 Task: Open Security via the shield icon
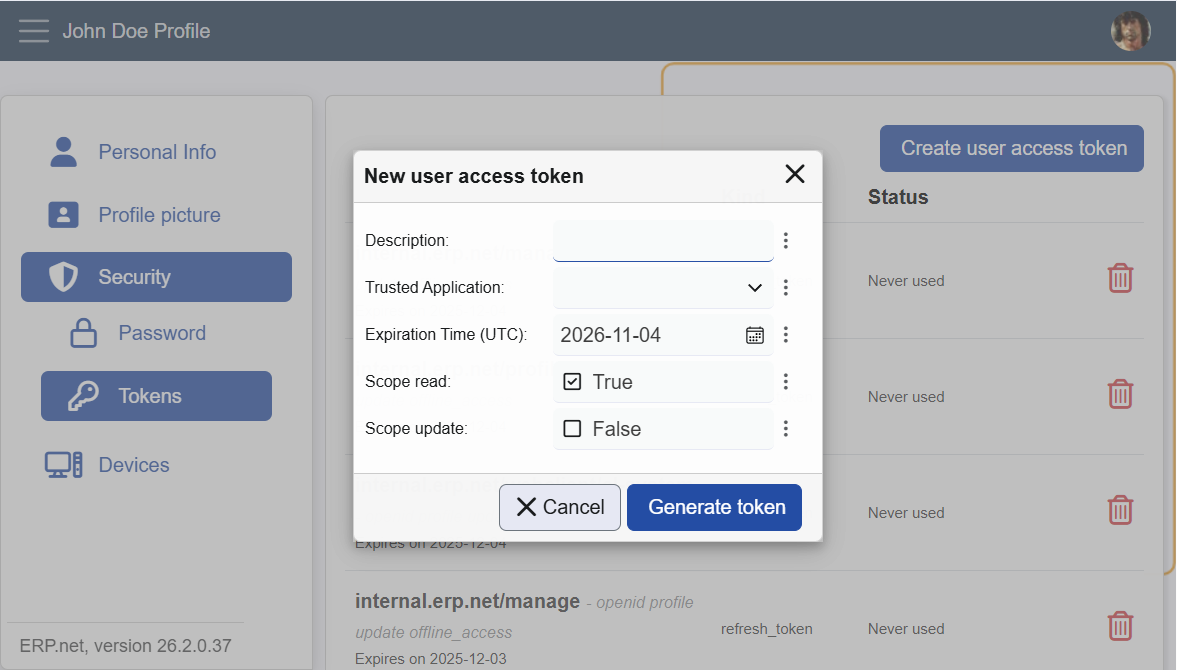tap(63, 276)
